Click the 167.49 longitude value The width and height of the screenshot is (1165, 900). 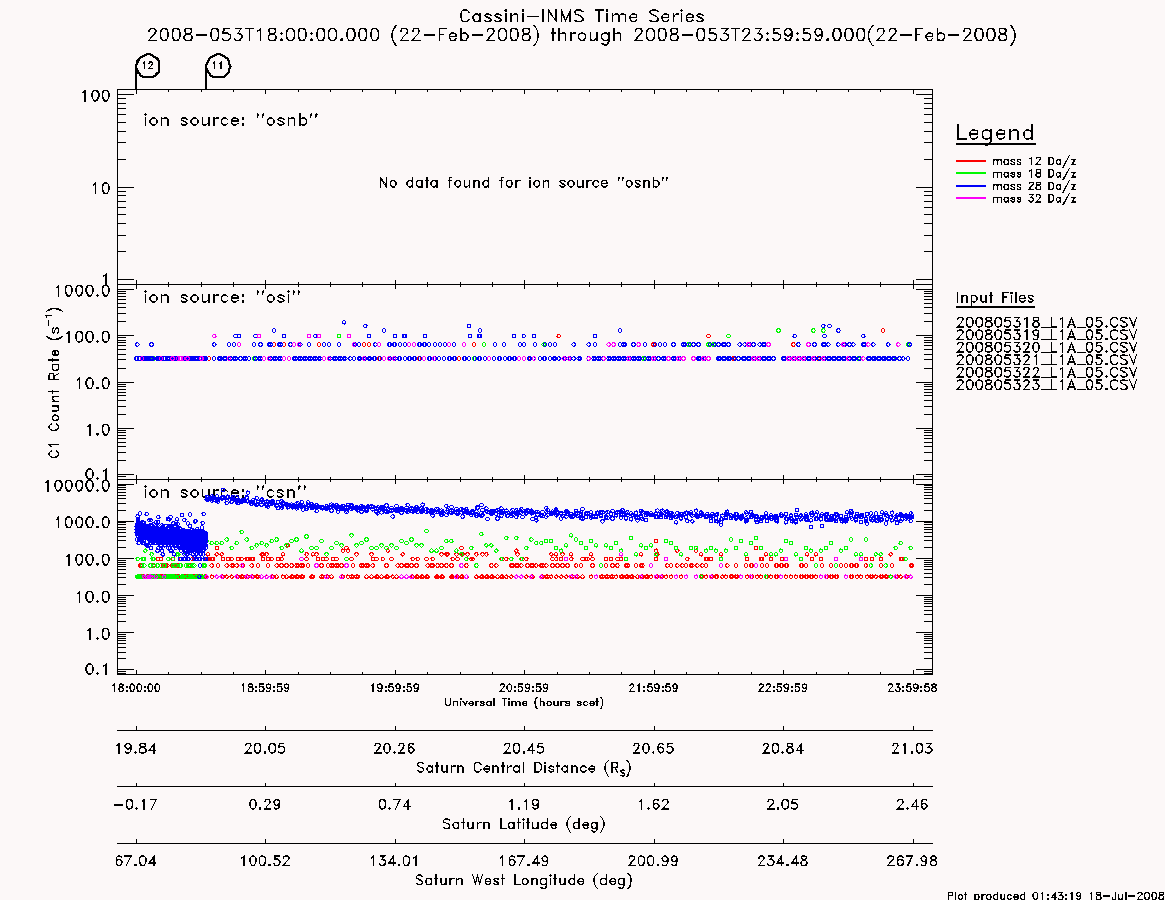(524, 861)
